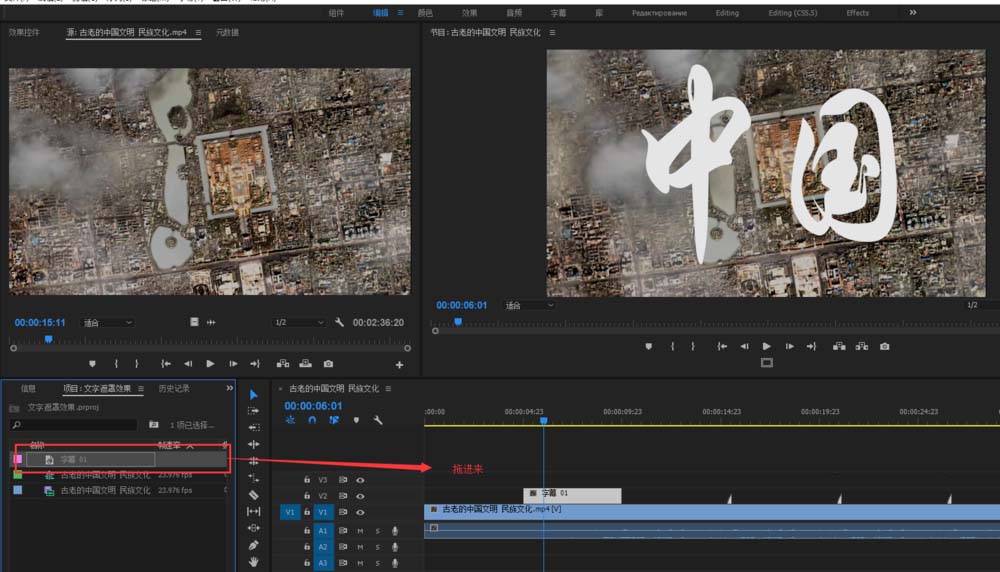Screen dimensions: 1000x572
Task: Click the Export Frame camera in Program monitor
Action: click(x=884, y=346)
